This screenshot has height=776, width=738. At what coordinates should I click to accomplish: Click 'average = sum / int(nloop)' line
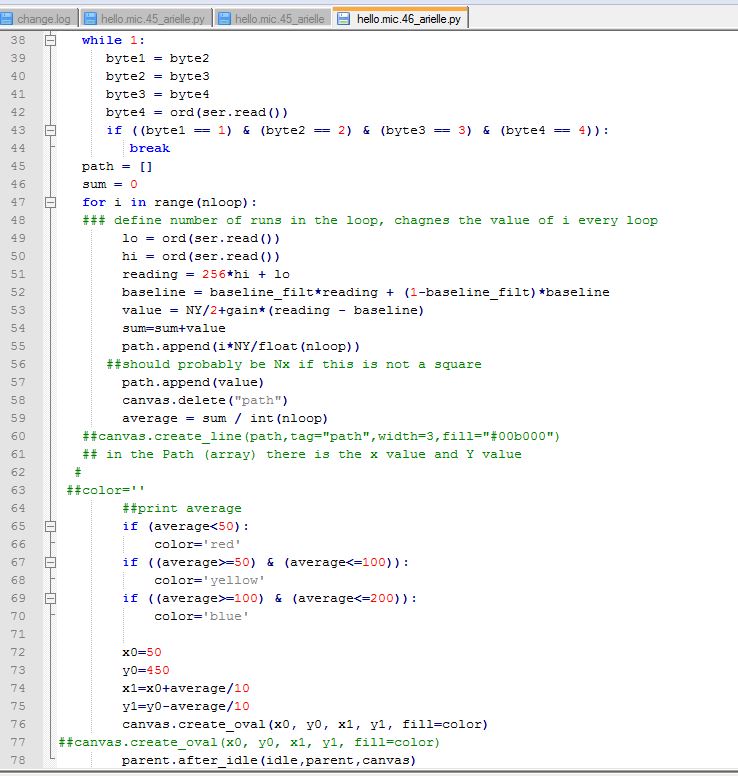[x=225, y=418]
